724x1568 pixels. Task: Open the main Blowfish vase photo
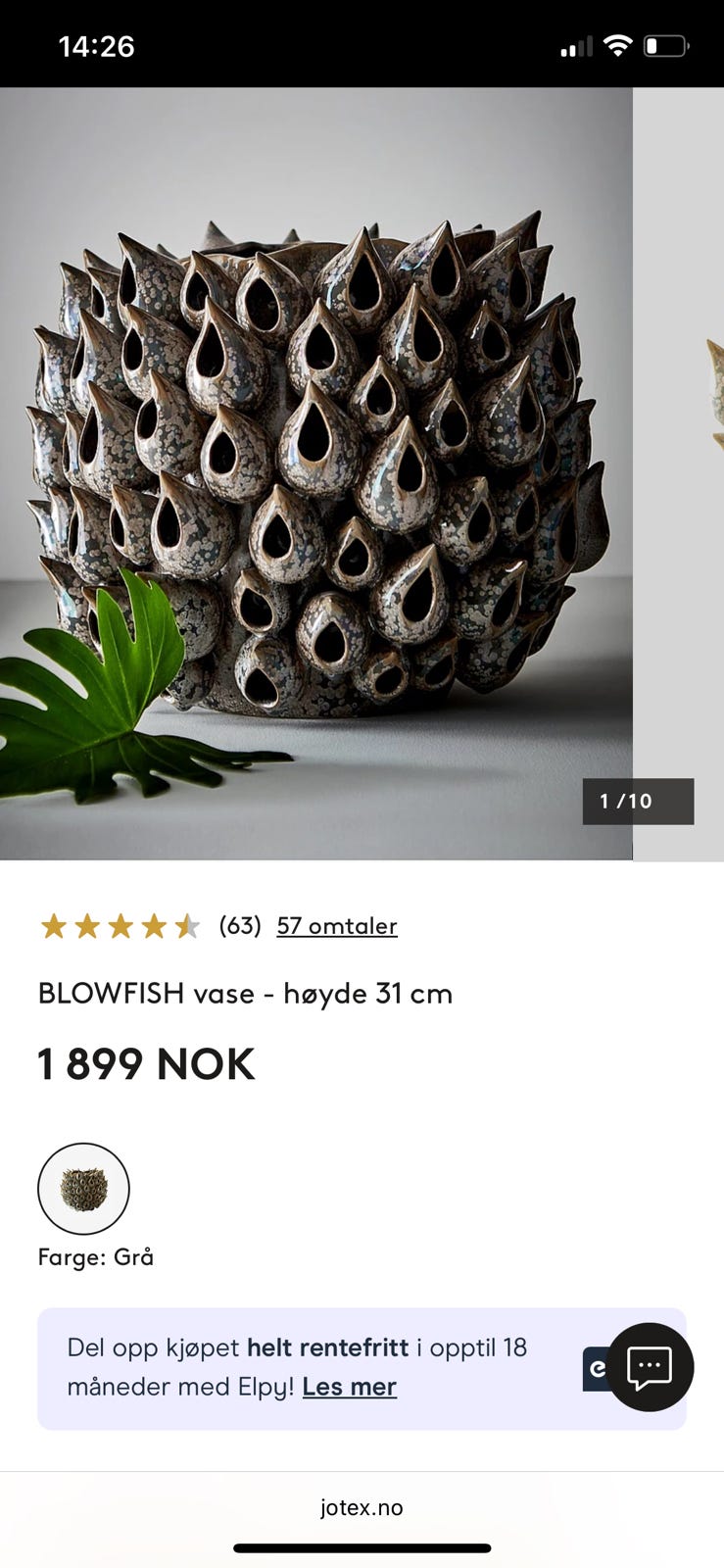click(315, 473)
